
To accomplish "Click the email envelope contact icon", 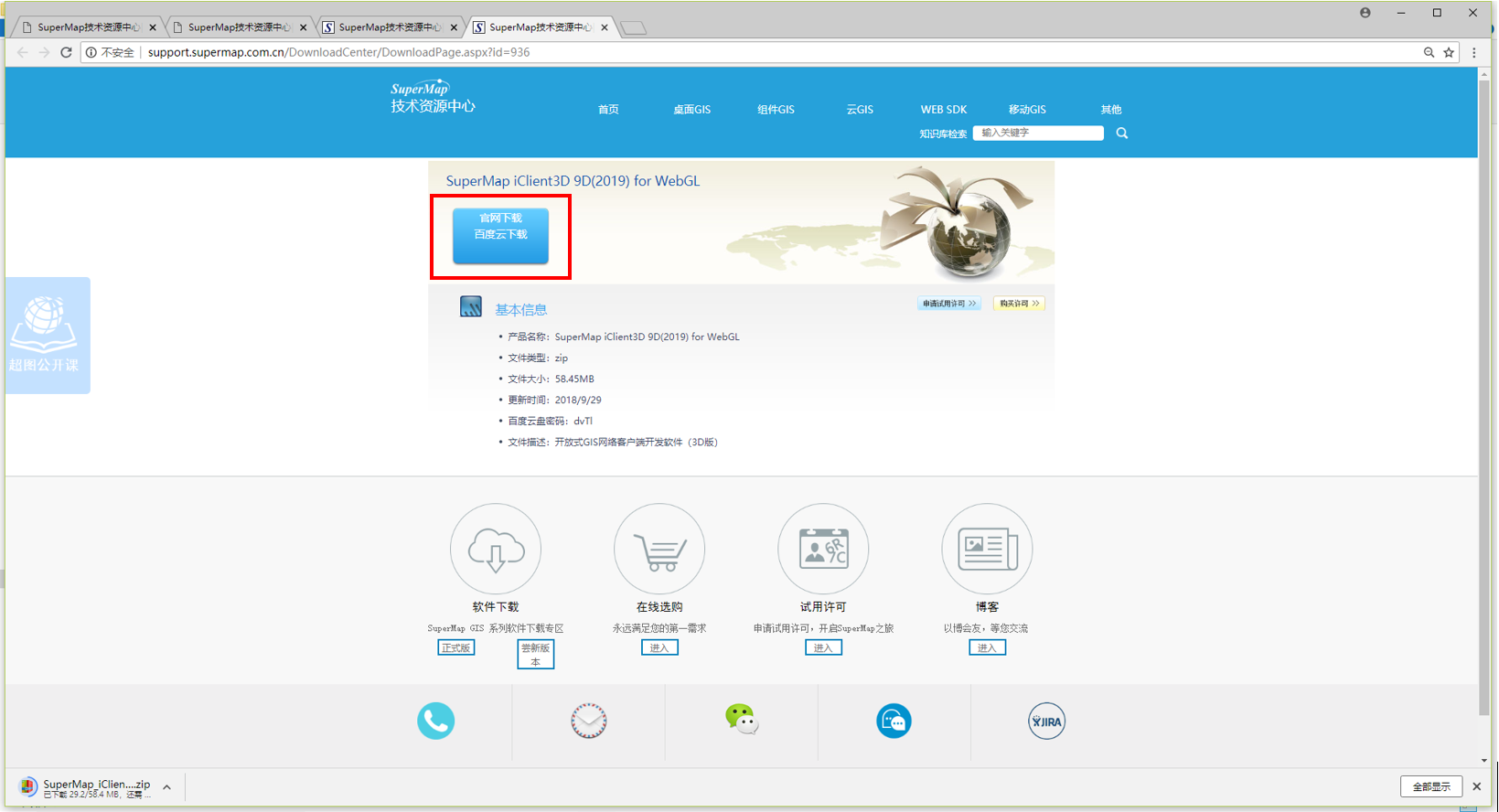I will point(589,721).
